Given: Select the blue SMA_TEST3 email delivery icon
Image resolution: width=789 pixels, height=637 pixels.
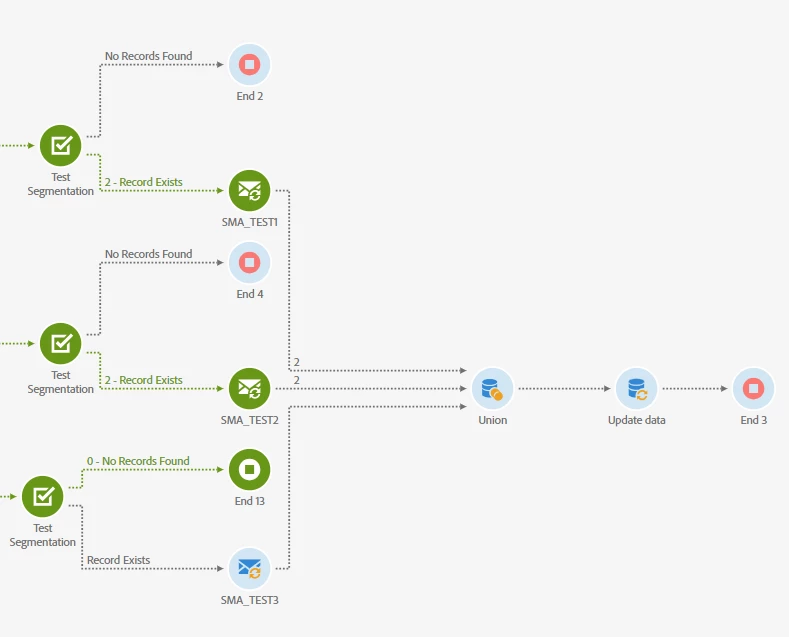Looking at the screenshot, I should coord(250,569).
